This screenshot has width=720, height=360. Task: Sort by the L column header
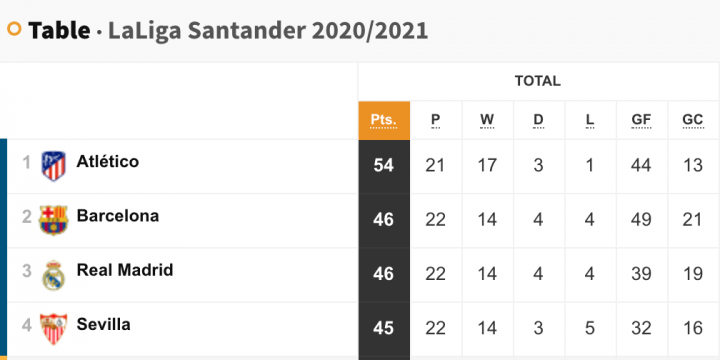tap(590, 120)
